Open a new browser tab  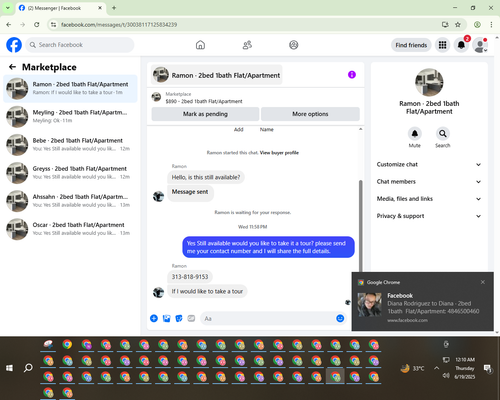(x=114, y=8)
